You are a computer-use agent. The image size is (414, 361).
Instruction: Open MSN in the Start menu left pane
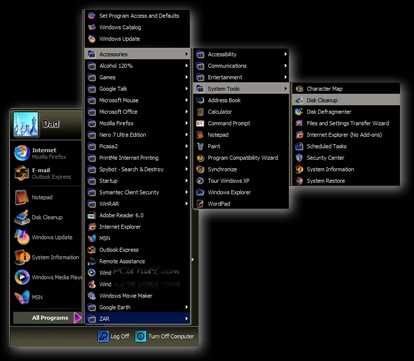[47, 297]
